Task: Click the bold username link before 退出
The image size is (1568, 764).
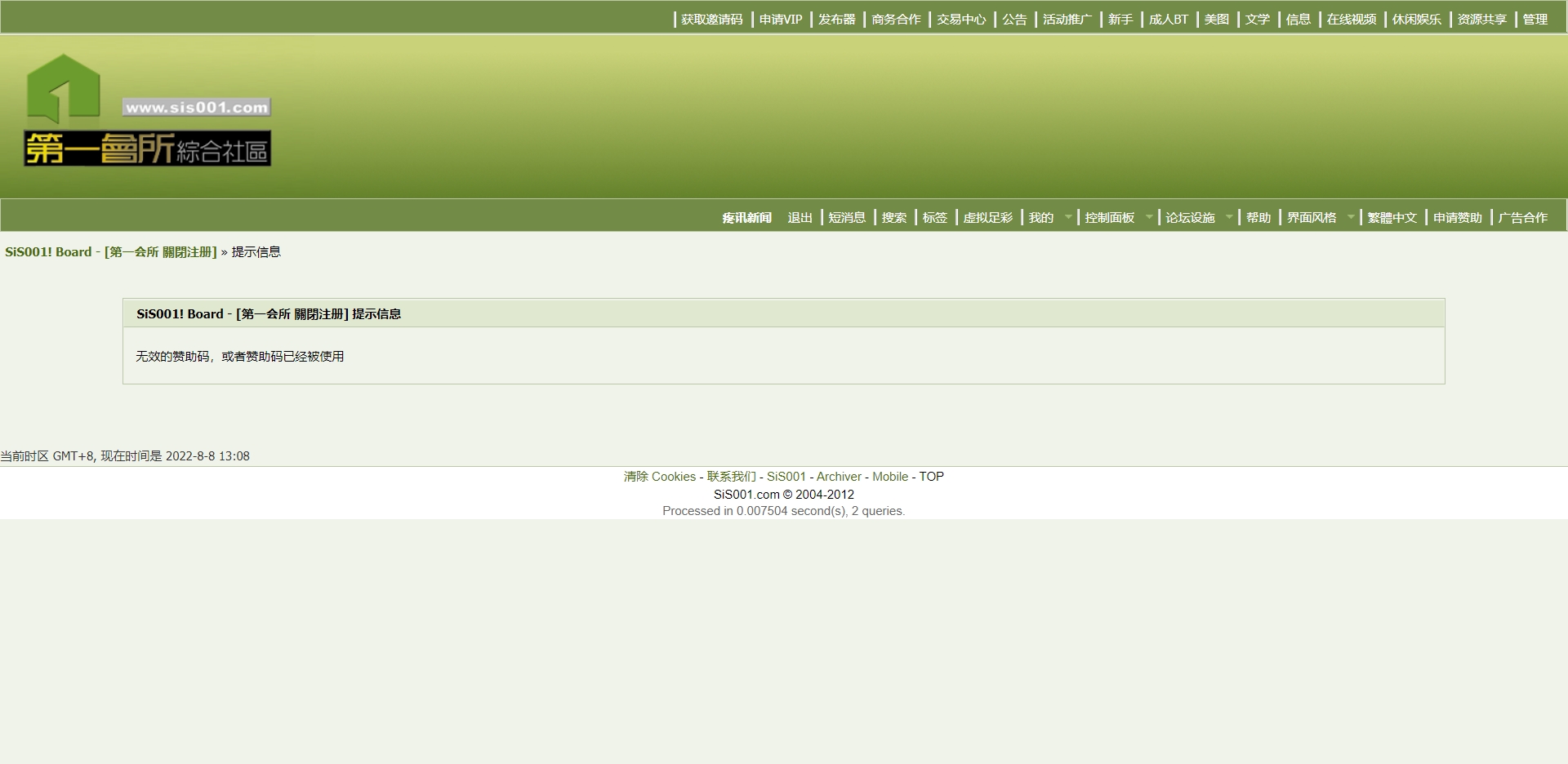Action: pos(746,218)
